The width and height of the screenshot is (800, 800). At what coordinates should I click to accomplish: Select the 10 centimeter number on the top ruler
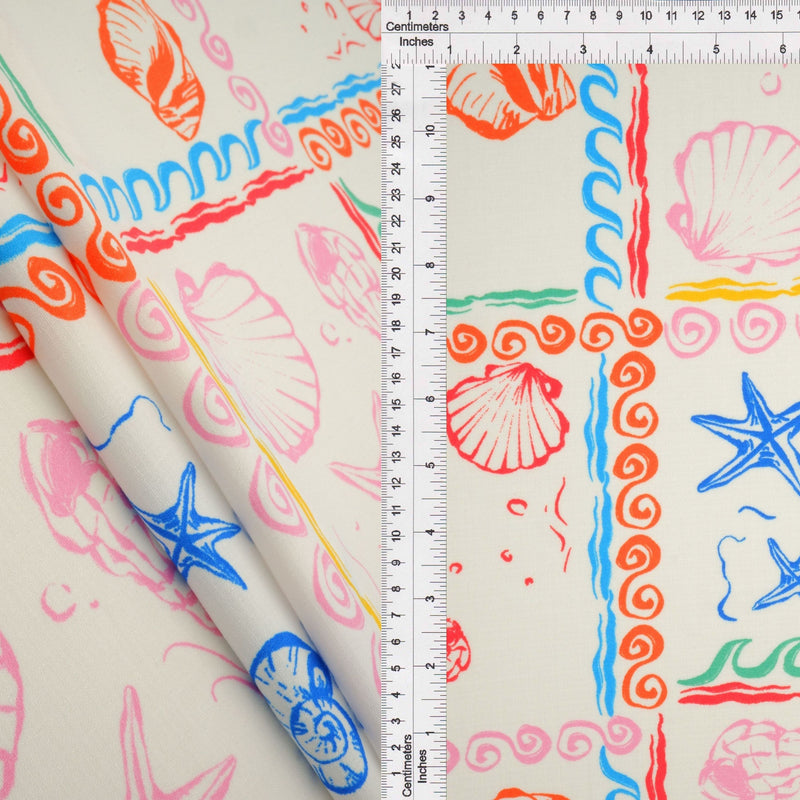click(645, 15)
